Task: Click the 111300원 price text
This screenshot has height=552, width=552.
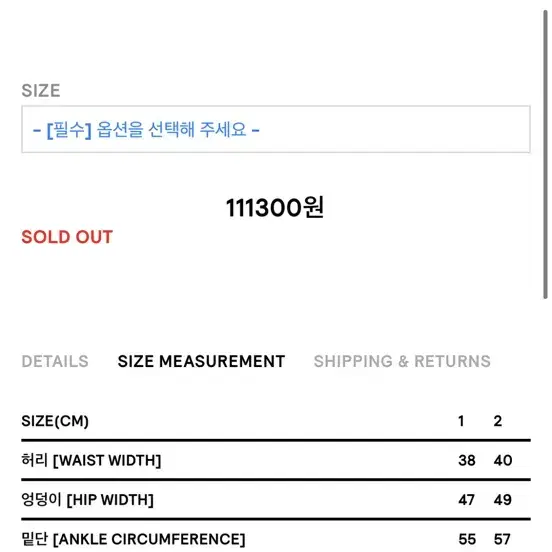Action: pos(275,208)
